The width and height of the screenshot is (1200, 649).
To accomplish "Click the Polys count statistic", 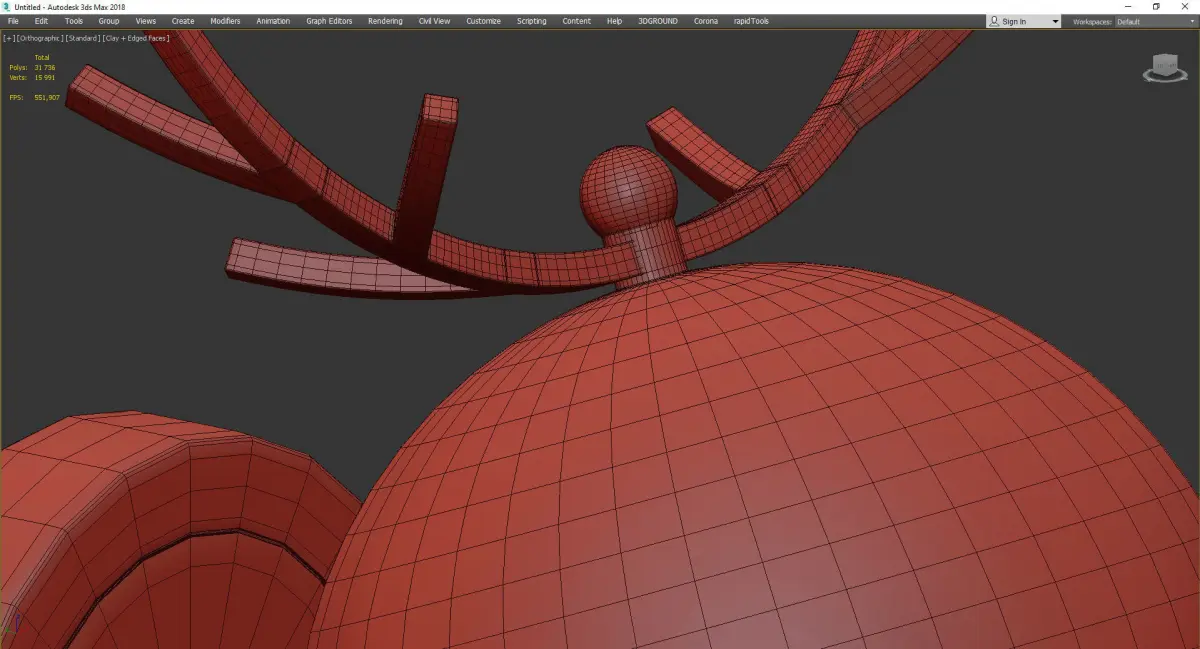I will (x=32, y=67).
